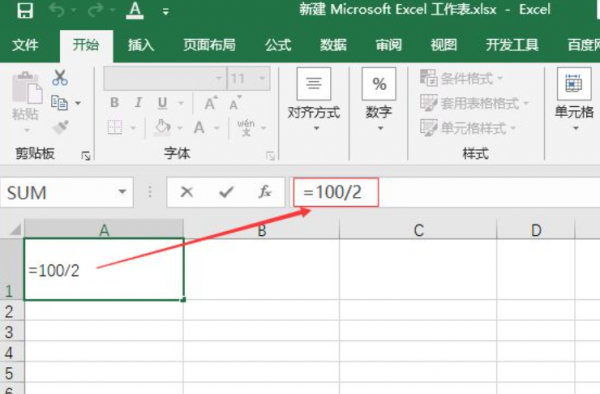Viewport: 600px width, 394px height.
Task: Open the Customize Quick Access Toolbar menu
Action: pos(165,12)
